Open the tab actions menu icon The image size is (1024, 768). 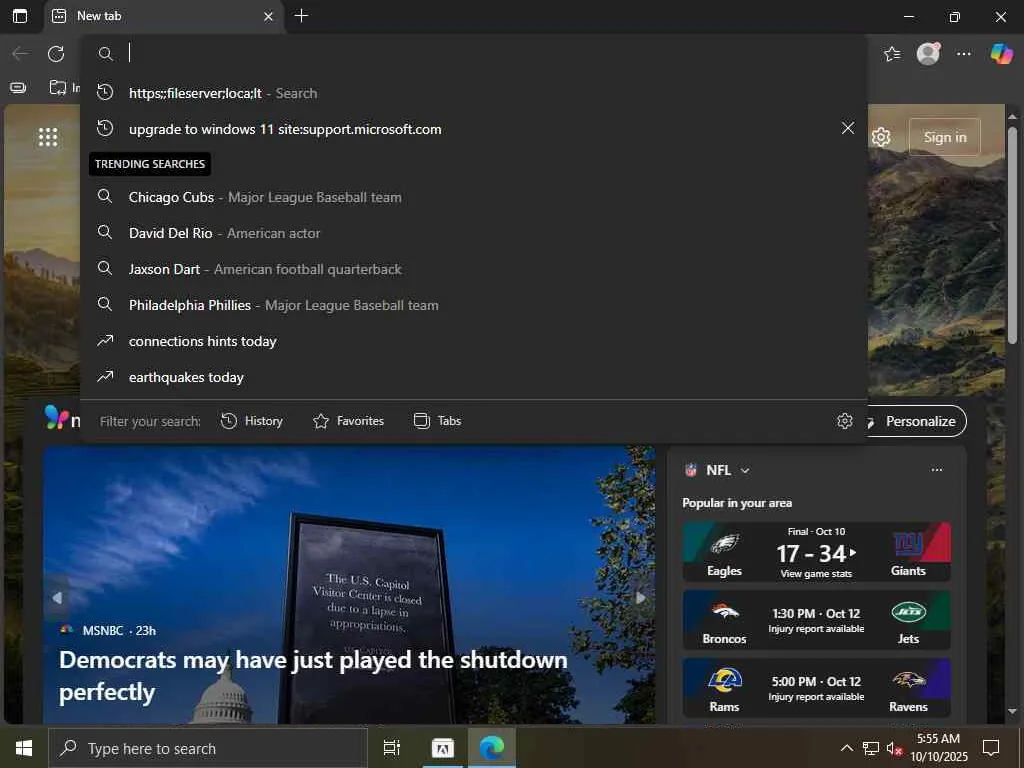pos(20,16)
